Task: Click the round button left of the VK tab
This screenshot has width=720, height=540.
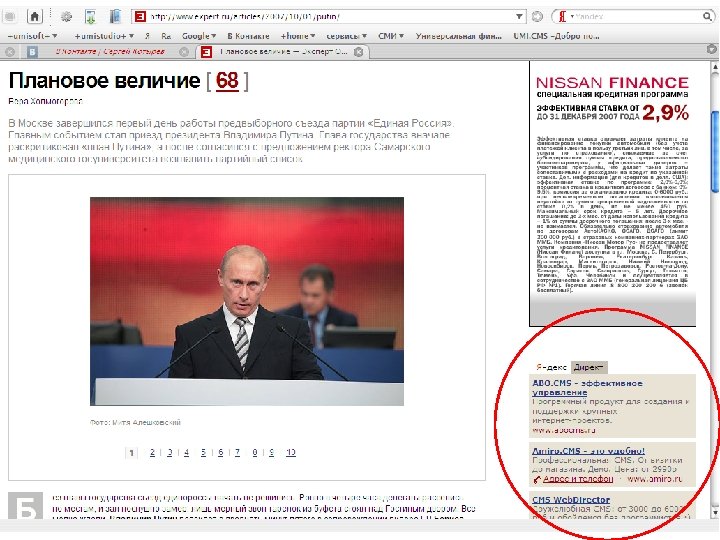Action: click(x=10, y=52)
